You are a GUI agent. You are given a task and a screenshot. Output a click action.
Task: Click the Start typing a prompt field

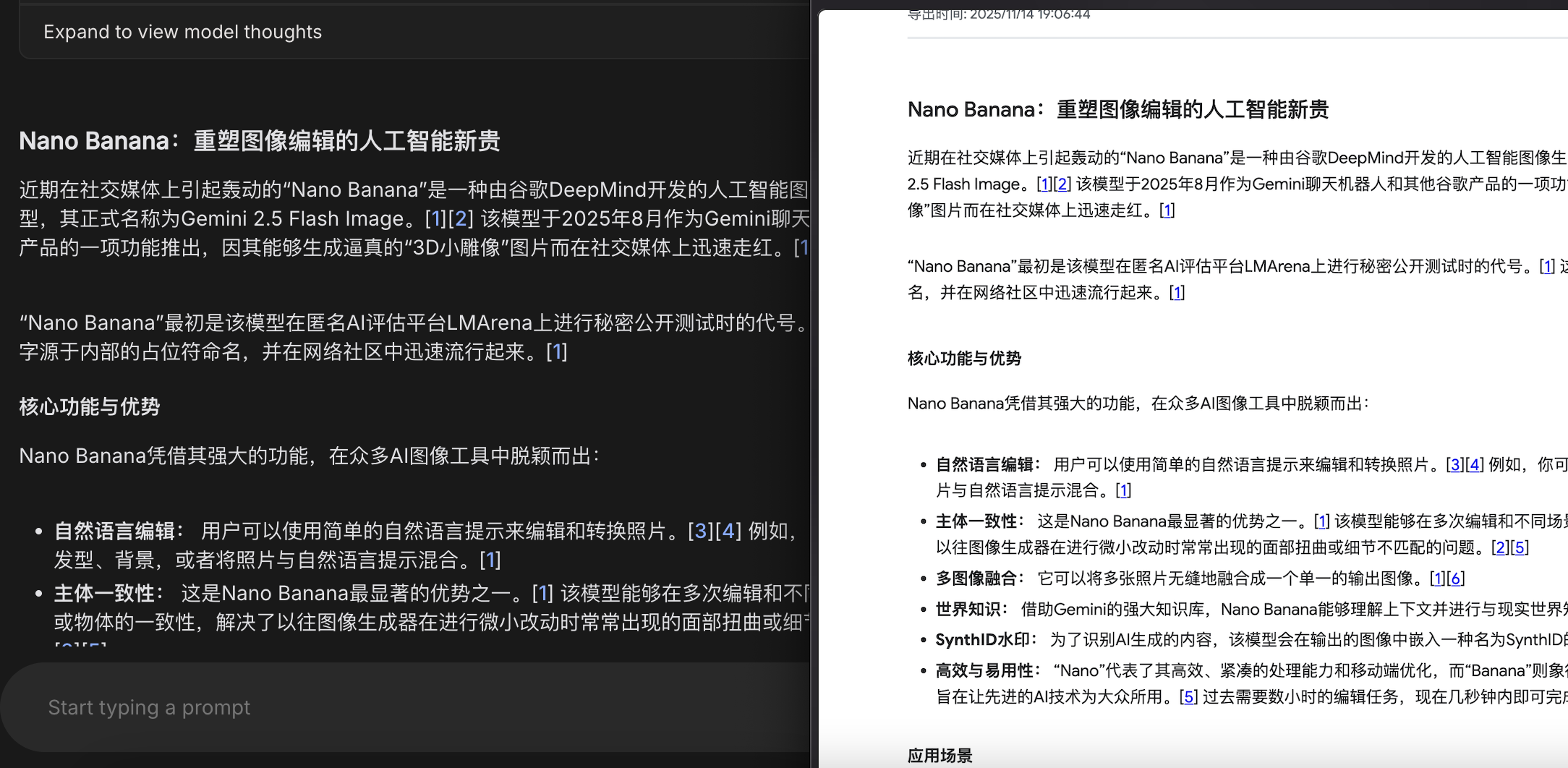[148, 707]
